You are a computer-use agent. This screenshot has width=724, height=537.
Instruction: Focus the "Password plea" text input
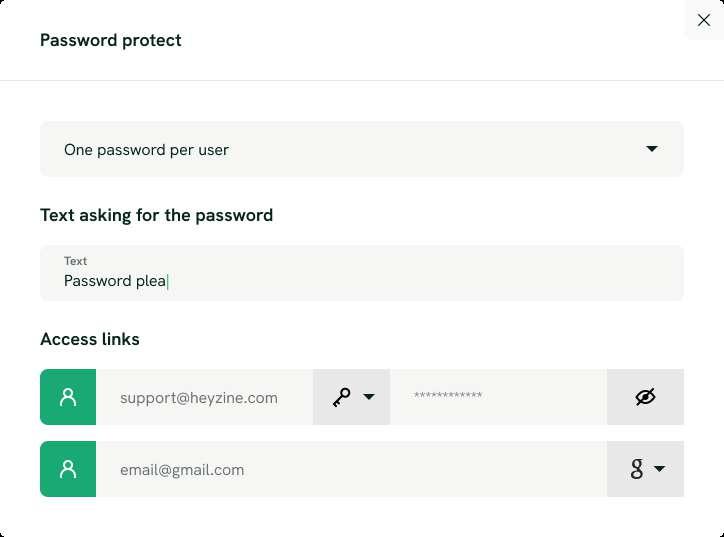point(361,281)
